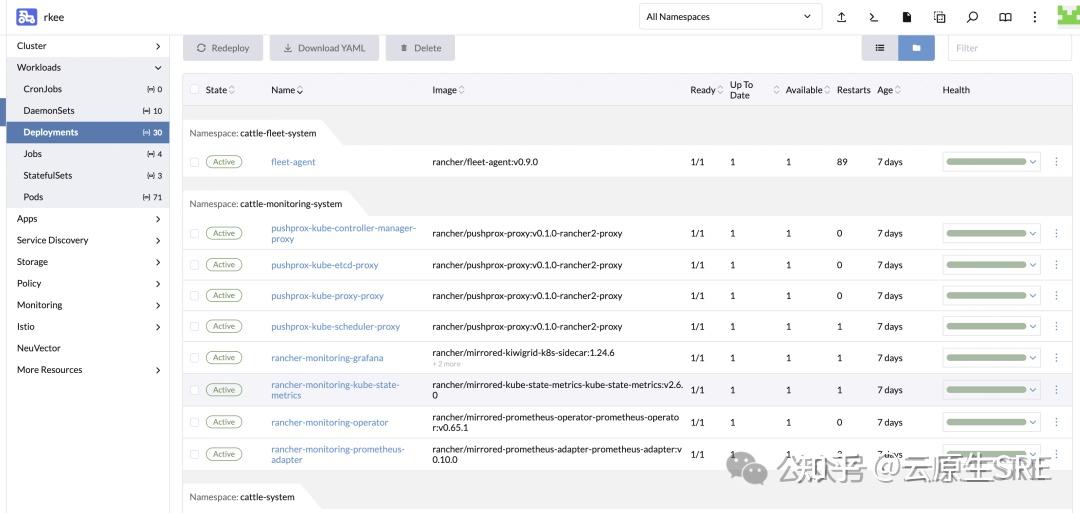1080x513 pixels.
Task: Click the Delete button
Action: (x=420, y=48)
